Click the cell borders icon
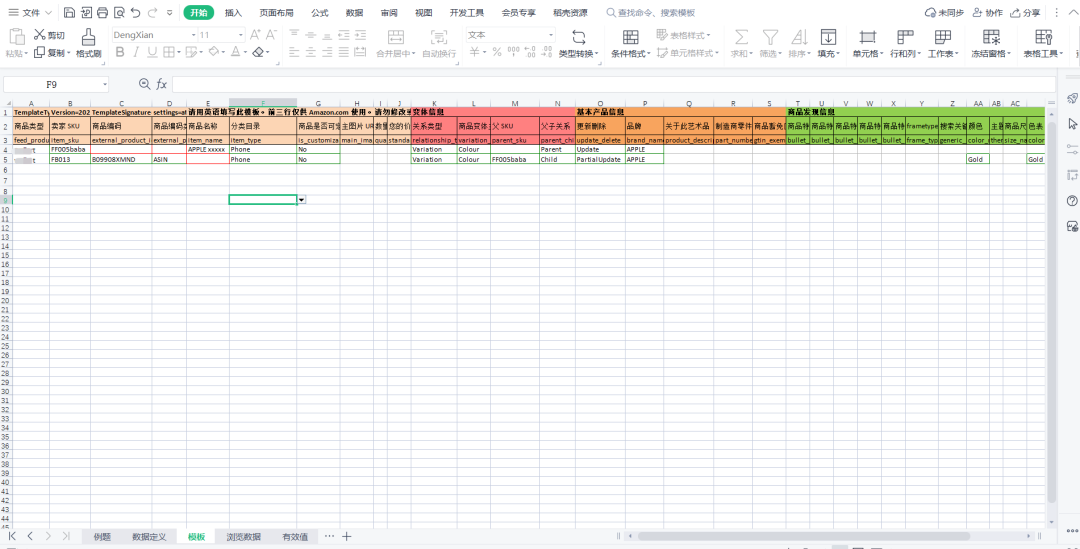Viewport: 1080px width, 549px height. tap(170, 52)
